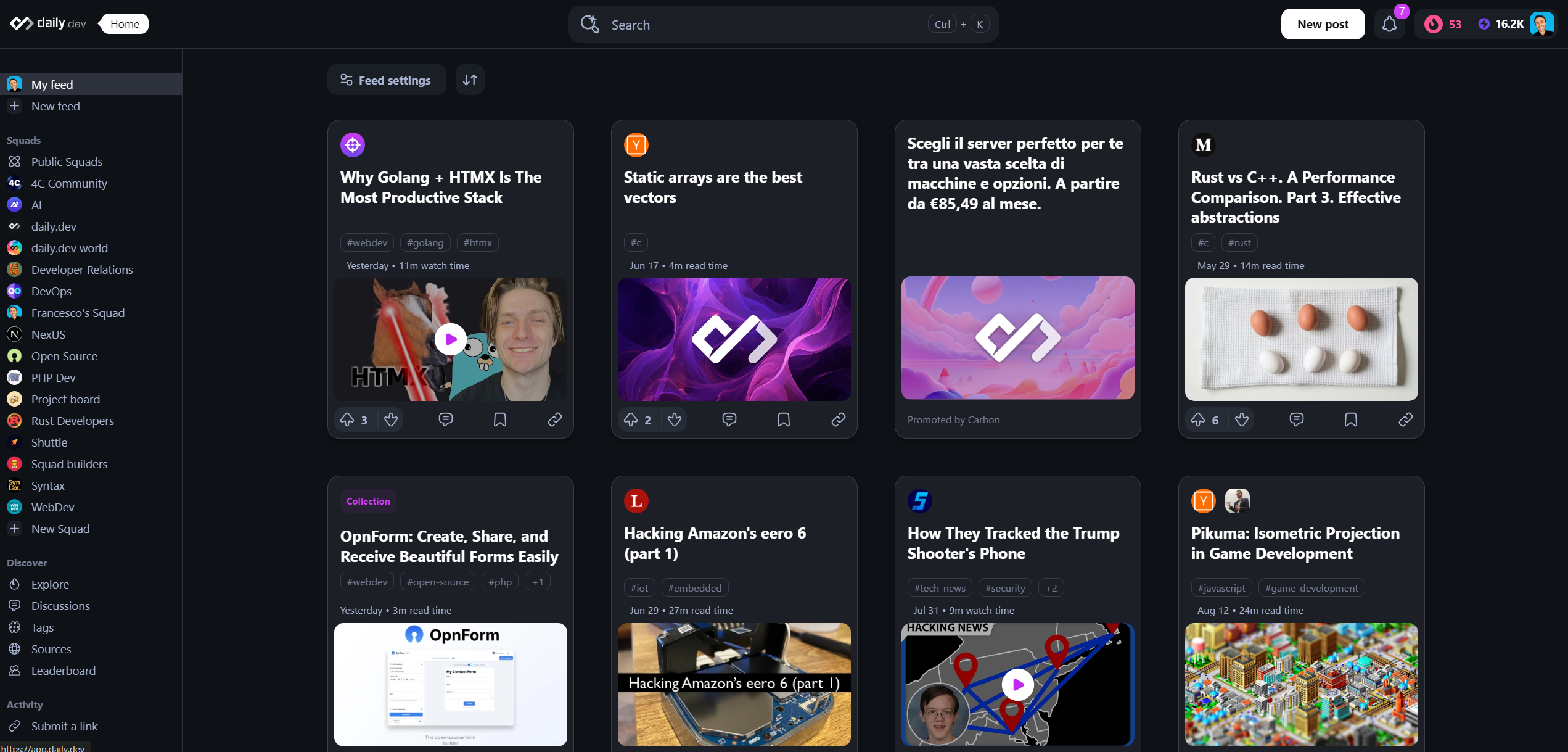Add a New feed
Screen dimensions: 1568x752
click(91, 106)
